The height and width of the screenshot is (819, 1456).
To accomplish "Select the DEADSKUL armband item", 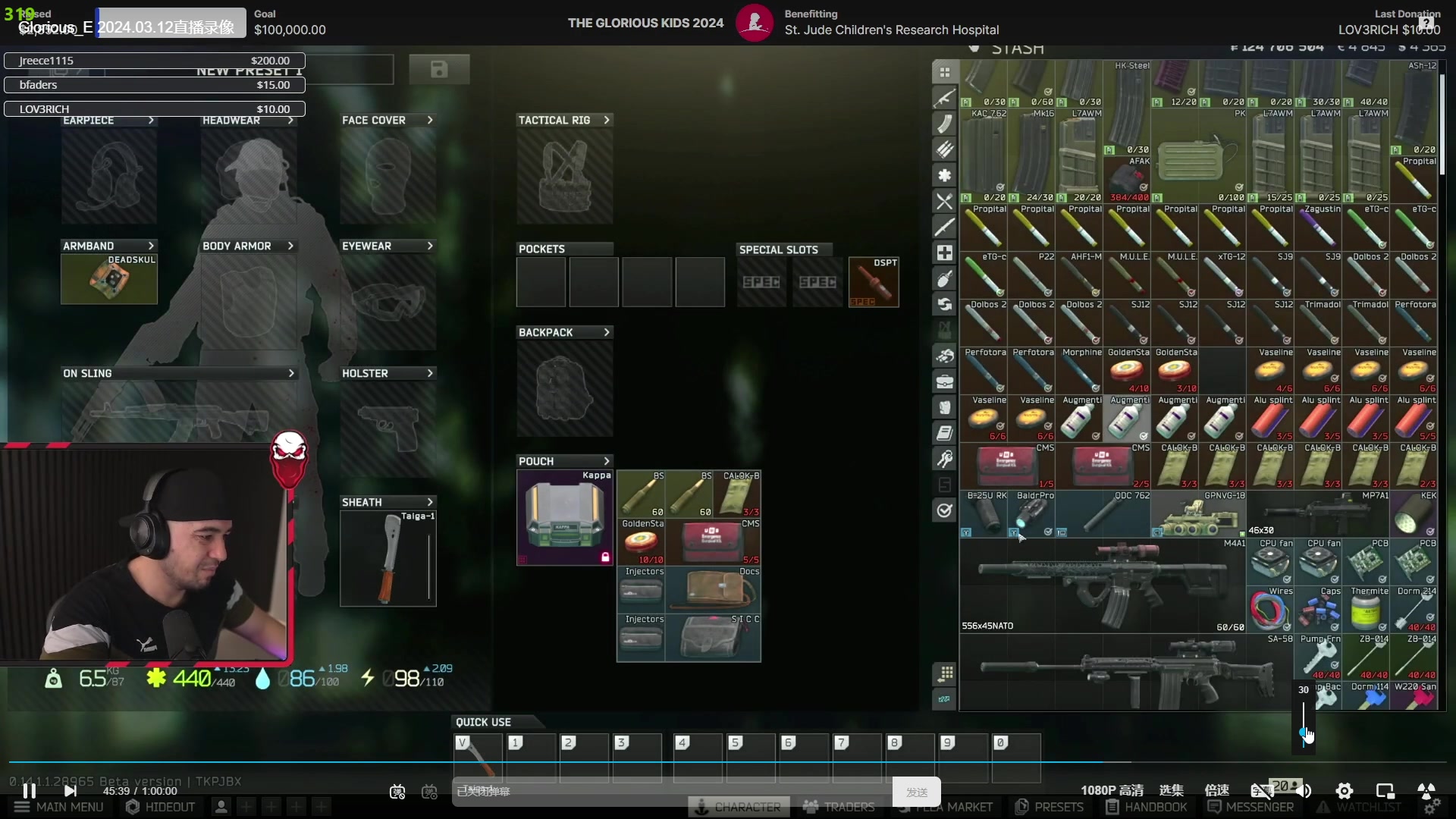I will pos(109,279).
